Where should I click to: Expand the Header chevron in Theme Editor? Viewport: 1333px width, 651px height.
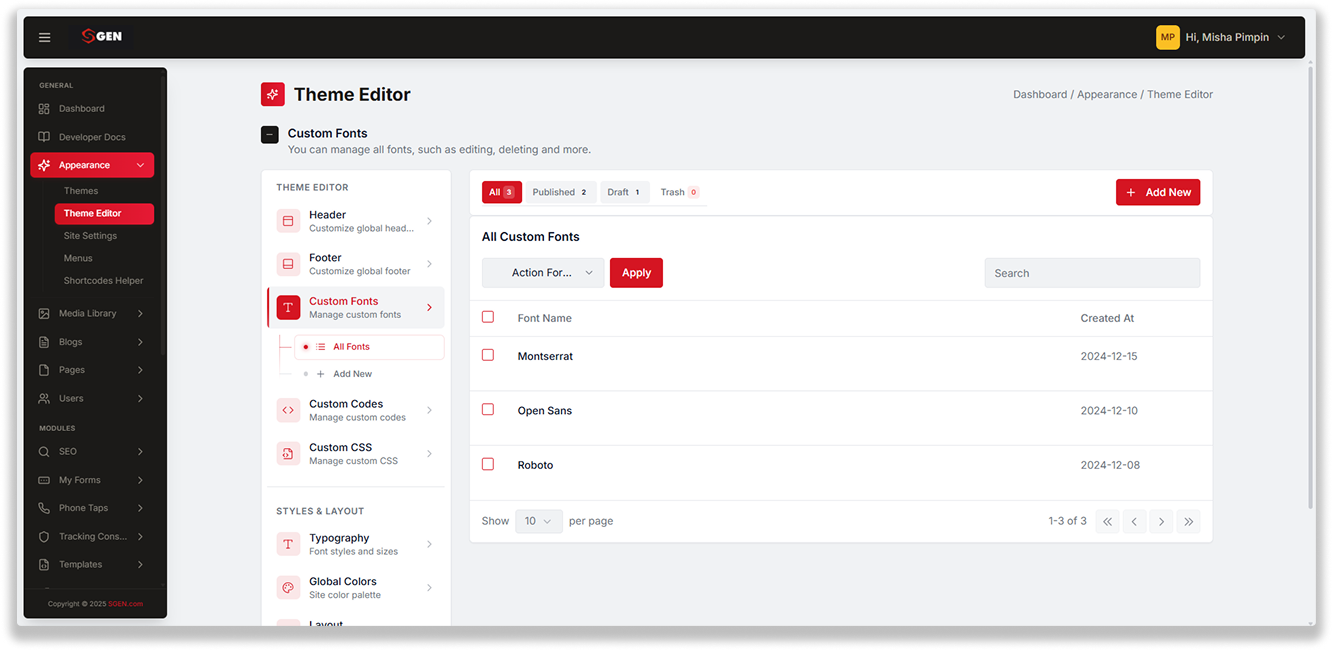pyautogui.click(x=429, y=221)
